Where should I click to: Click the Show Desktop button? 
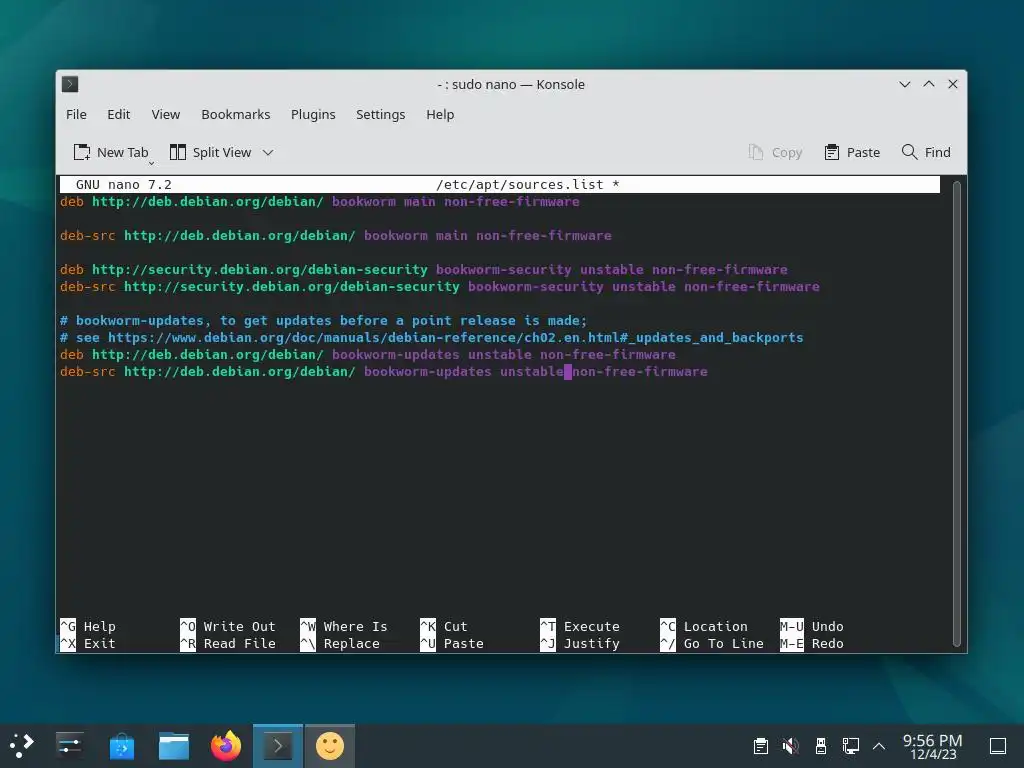pos(998,746)
